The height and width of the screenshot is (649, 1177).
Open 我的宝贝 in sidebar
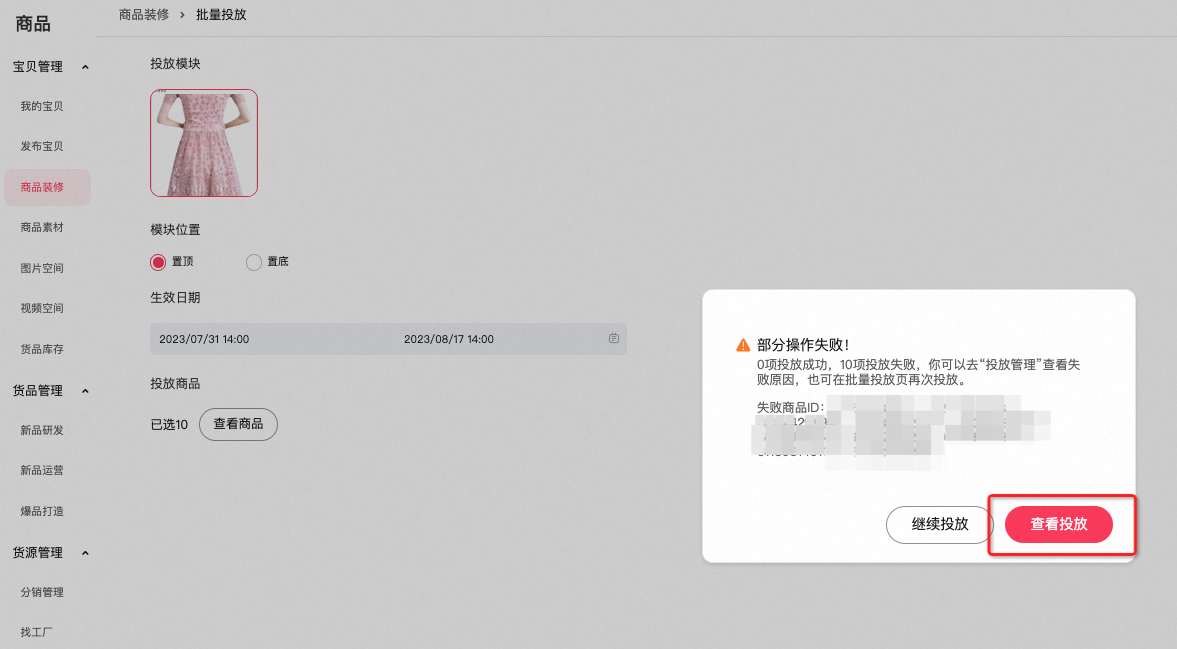pyautogui.click(x=42, y=107)
